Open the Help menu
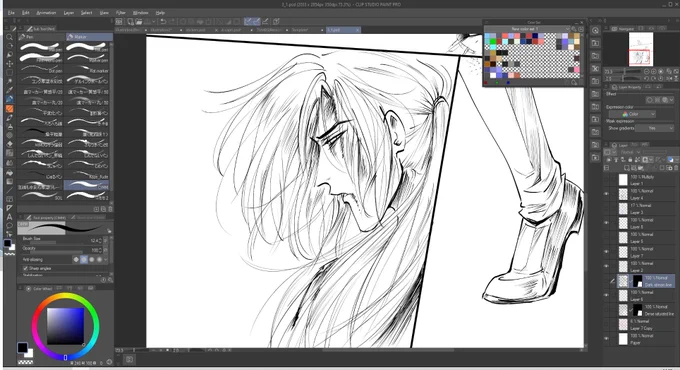This screenshot has width=680, height=370. pyautogui.click(x=160, y=13)
